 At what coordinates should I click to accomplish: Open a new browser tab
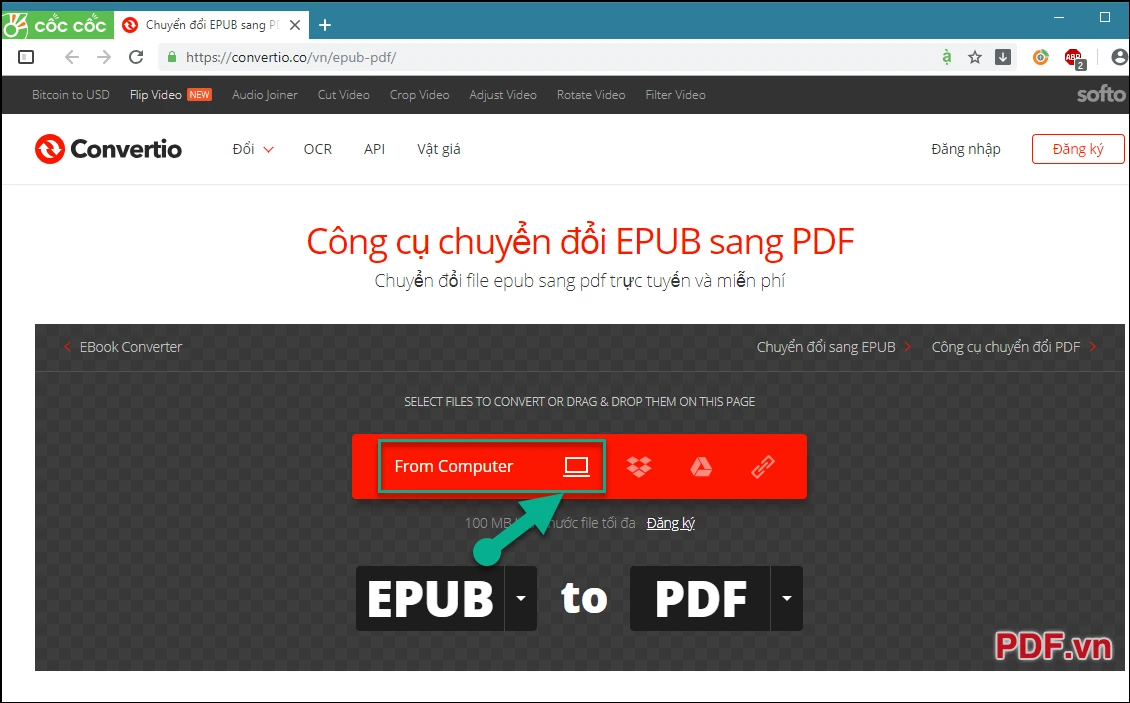pyautogui.click(x=325, y=25)
